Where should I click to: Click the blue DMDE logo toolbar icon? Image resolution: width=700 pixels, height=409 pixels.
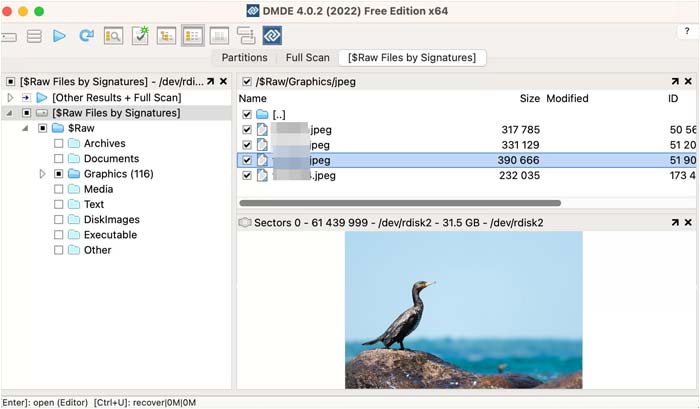click(272, 36)
